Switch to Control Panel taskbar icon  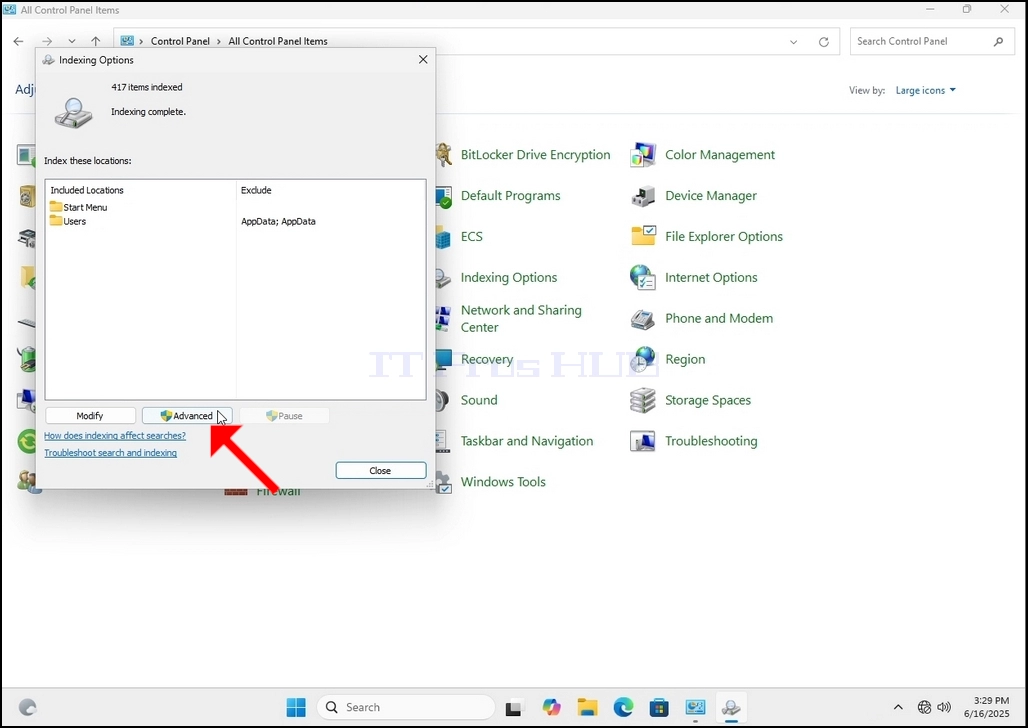point(695,707)
